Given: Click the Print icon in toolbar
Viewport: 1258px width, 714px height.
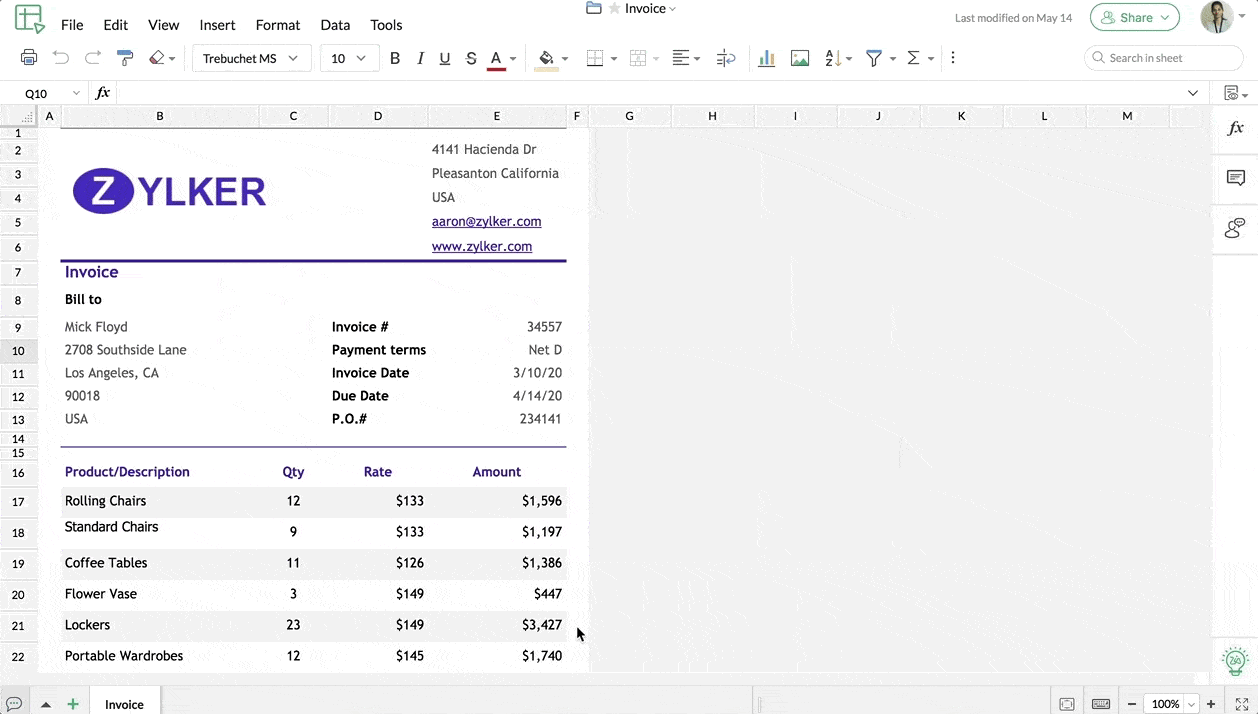Looking at the screenshot, I should 29,58.
